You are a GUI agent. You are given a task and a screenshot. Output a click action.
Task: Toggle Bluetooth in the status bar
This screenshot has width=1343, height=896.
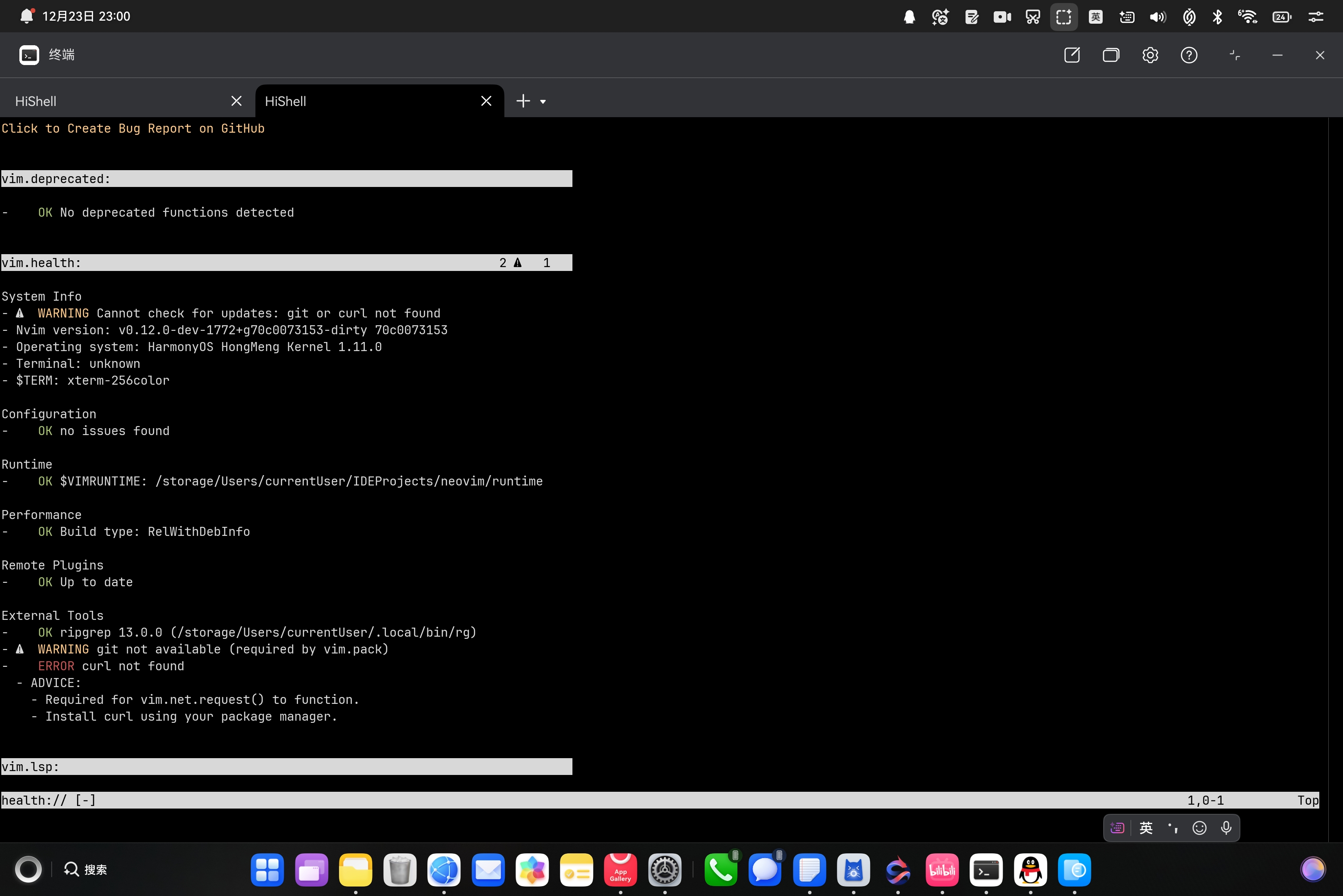(1217, 16)
